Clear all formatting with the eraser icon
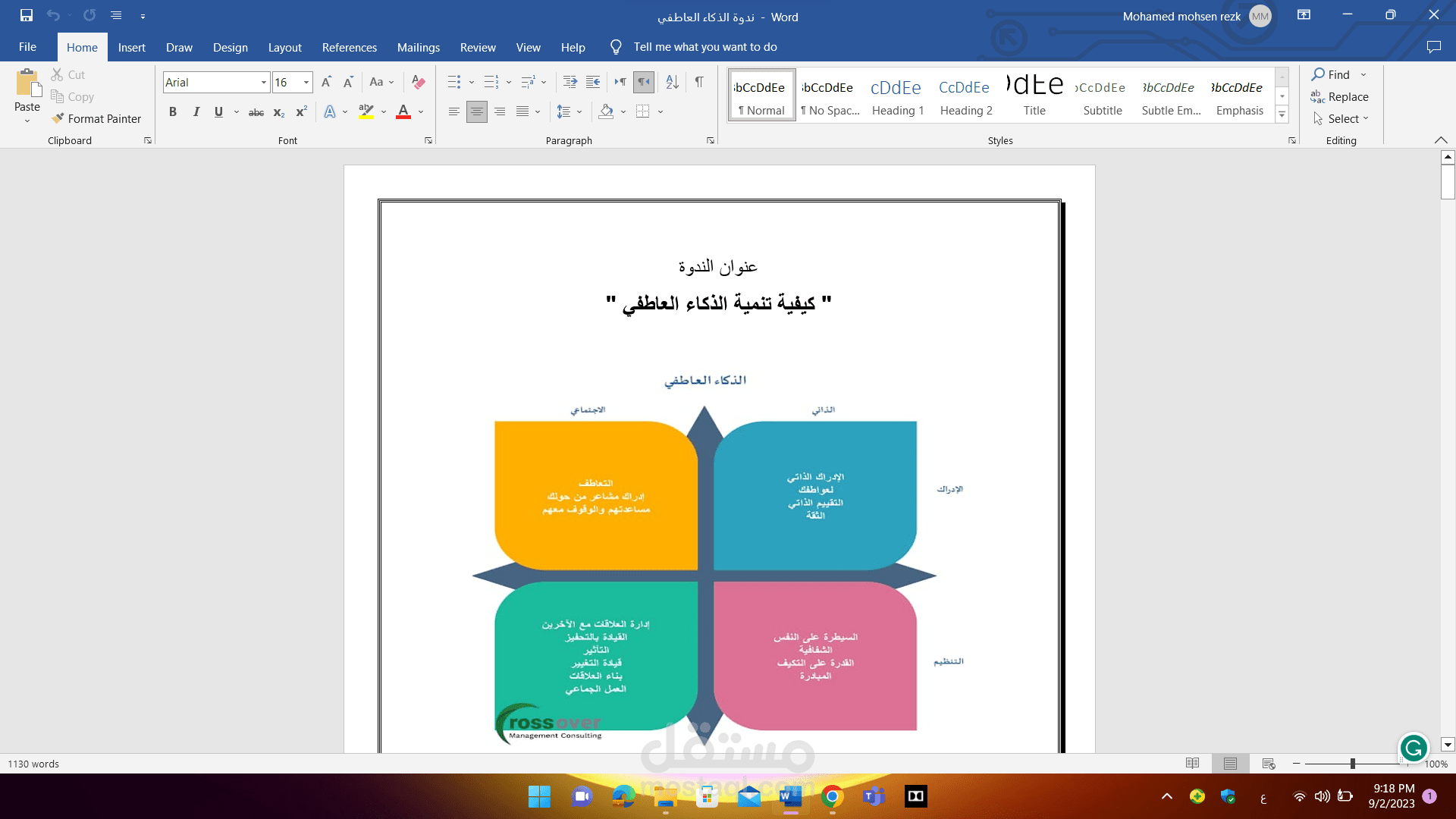 tap(418, 82)
